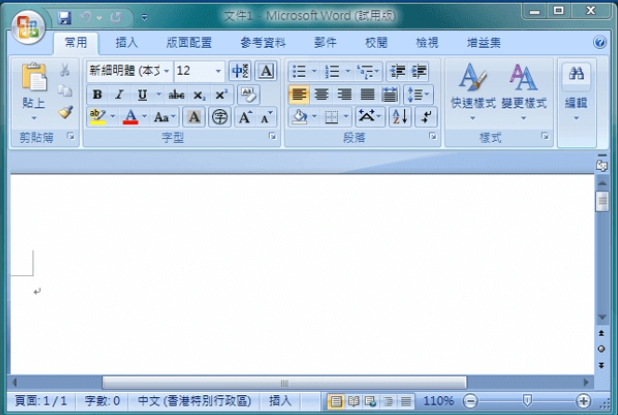Image resolution: width=618 pixels, height=415 pixels.
Task: Switch to the 版面配置 tab
Action: point(189,42)
